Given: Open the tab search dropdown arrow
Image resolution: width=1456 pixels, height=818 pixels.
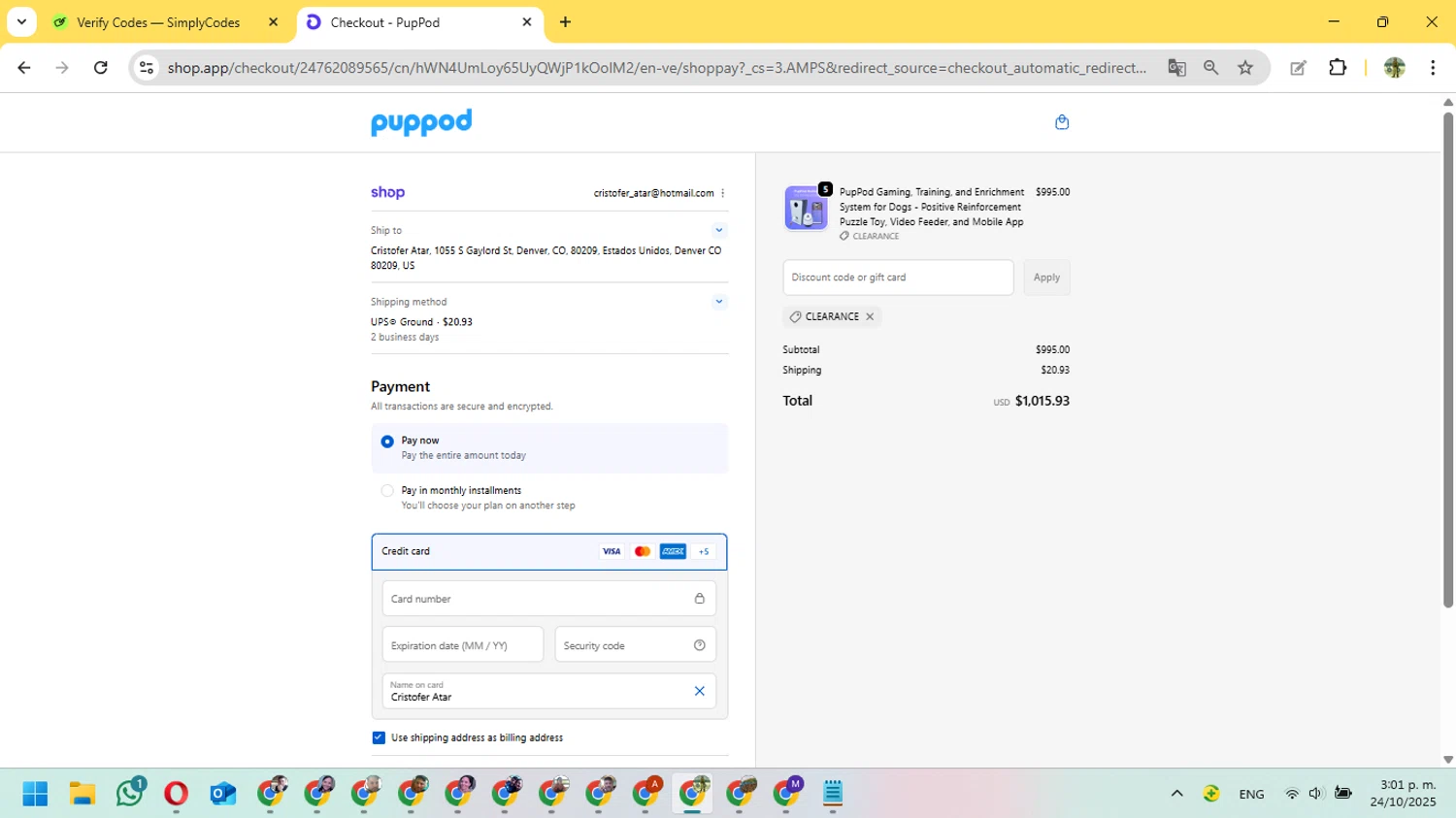Looking at the screenshot, I should 21,22.
